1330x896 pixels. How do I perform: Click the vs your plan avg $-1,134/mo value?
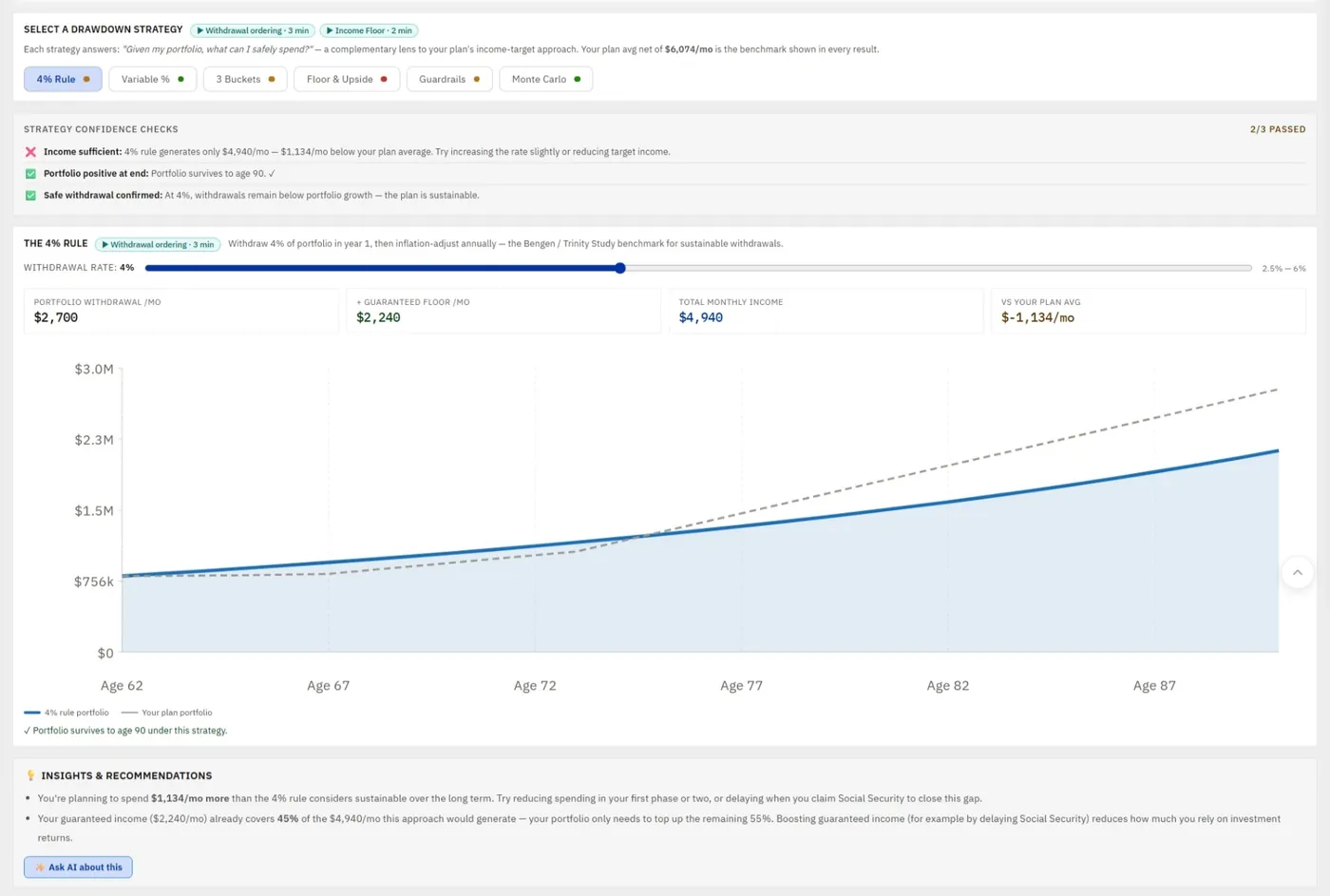click(1037, 317)
